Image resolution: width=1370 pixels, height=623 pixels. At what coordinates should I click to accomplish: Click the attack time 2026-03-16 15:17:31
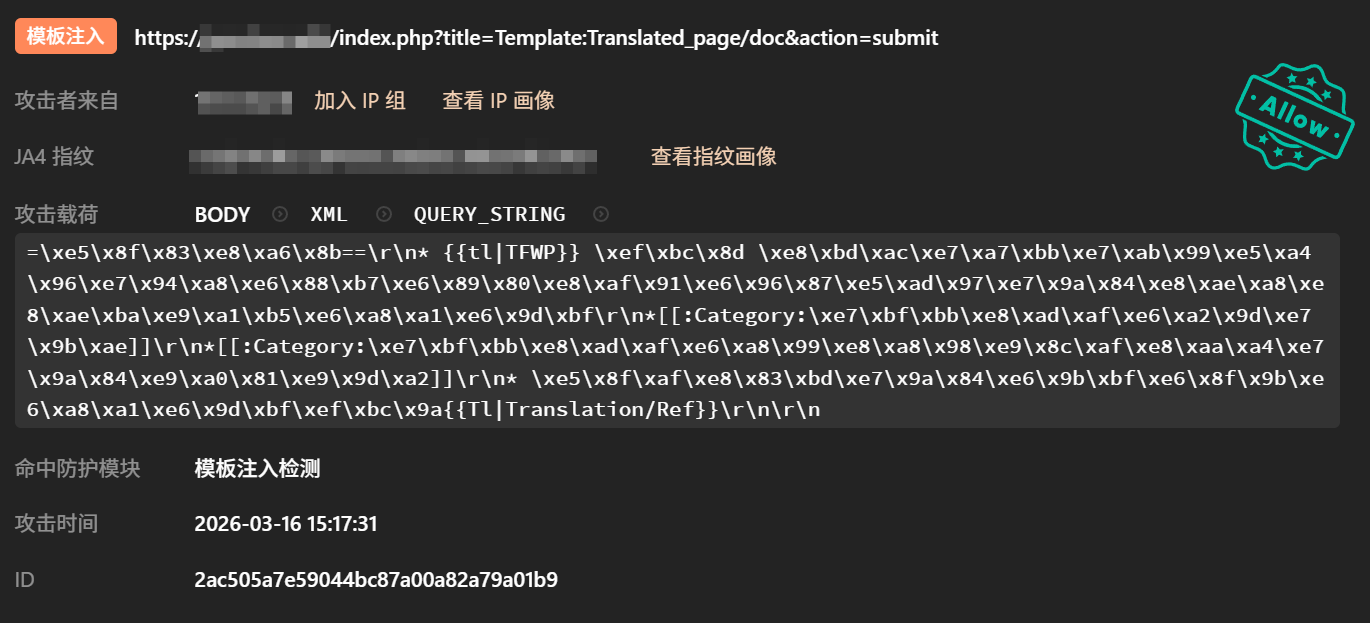[x=285, y=524]
